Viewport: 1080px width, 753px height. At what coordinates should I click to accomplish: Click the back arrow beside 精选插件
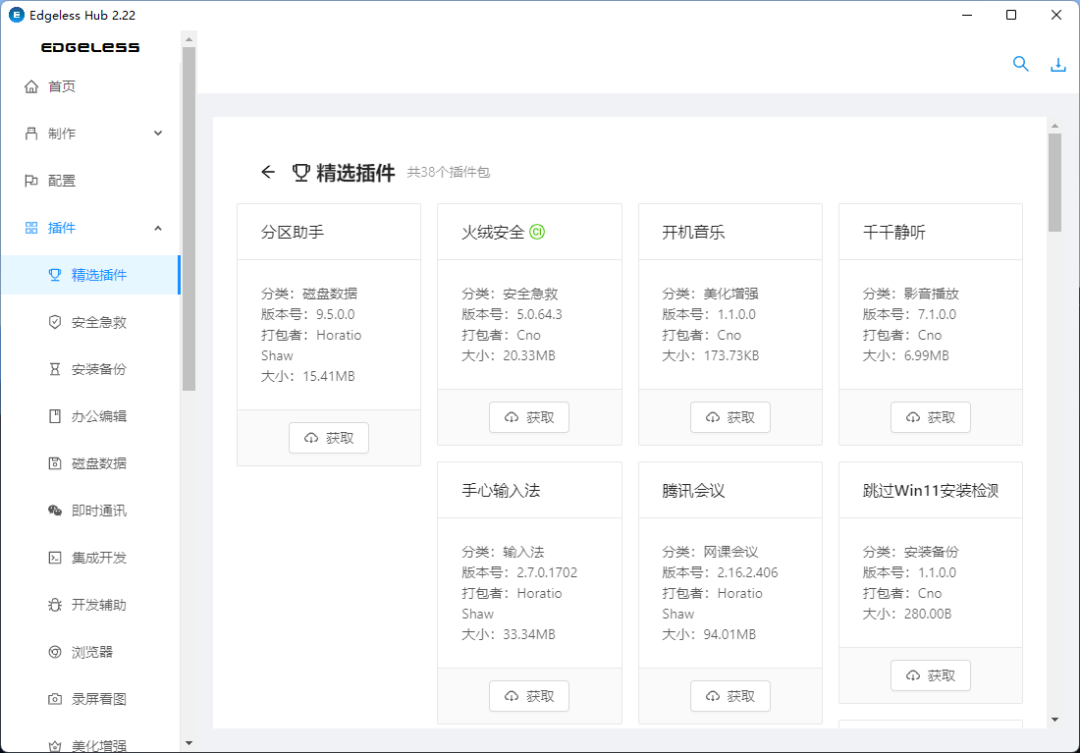click(267, 172)
